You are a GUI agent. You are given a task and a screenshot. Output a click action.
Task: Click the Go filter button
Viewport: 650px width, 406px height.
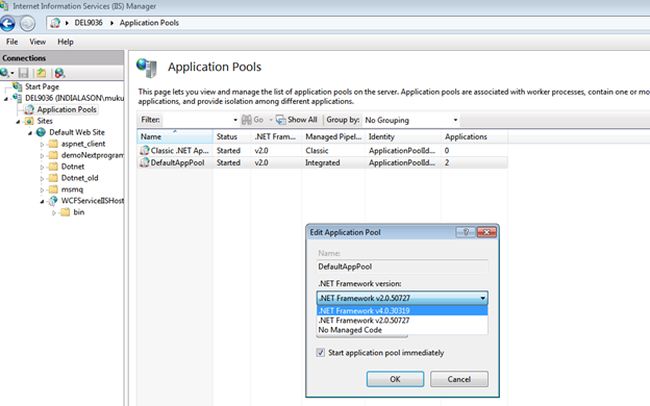point(253,120)
